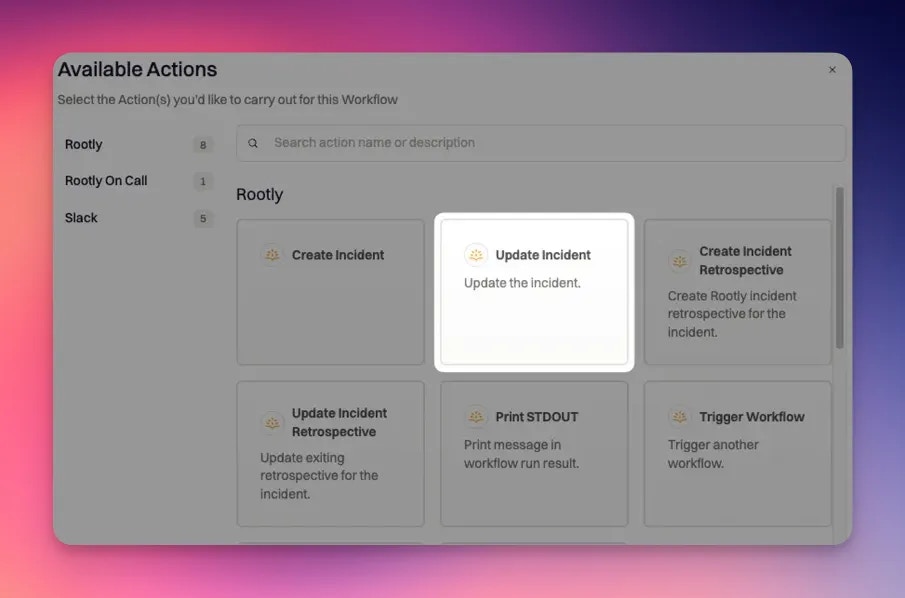Click the 'Available Actions' dialog title
905x598 pixels.
137,69
